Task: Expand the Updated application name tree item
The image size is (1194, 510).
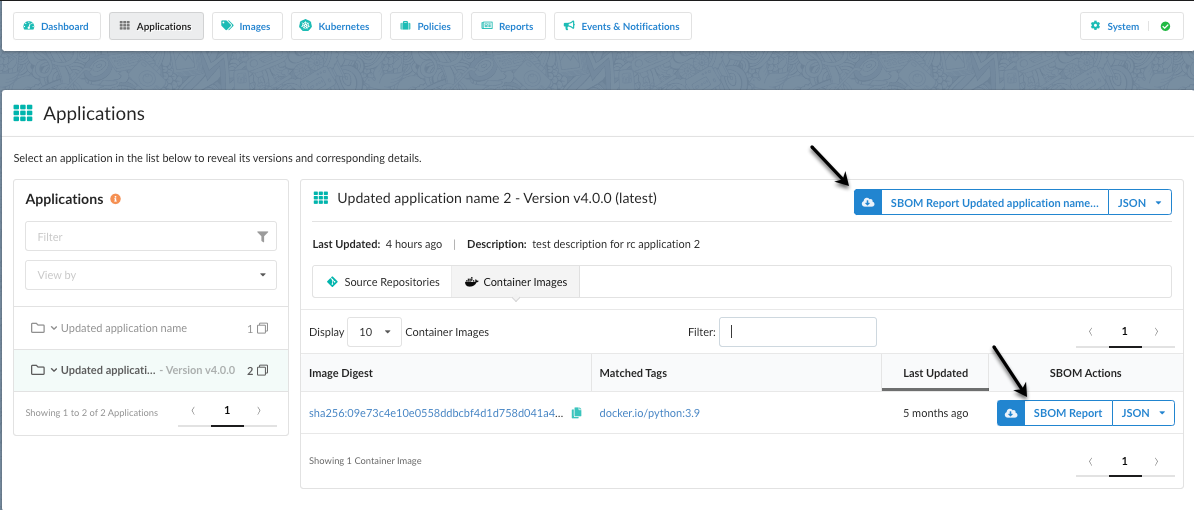Action: tap(54, 328)
